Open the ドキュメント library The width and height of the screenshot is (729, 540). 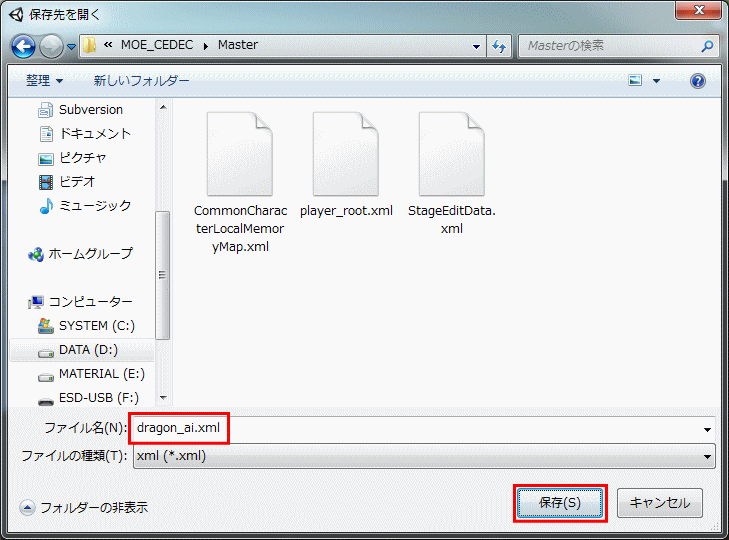[85, 134]
